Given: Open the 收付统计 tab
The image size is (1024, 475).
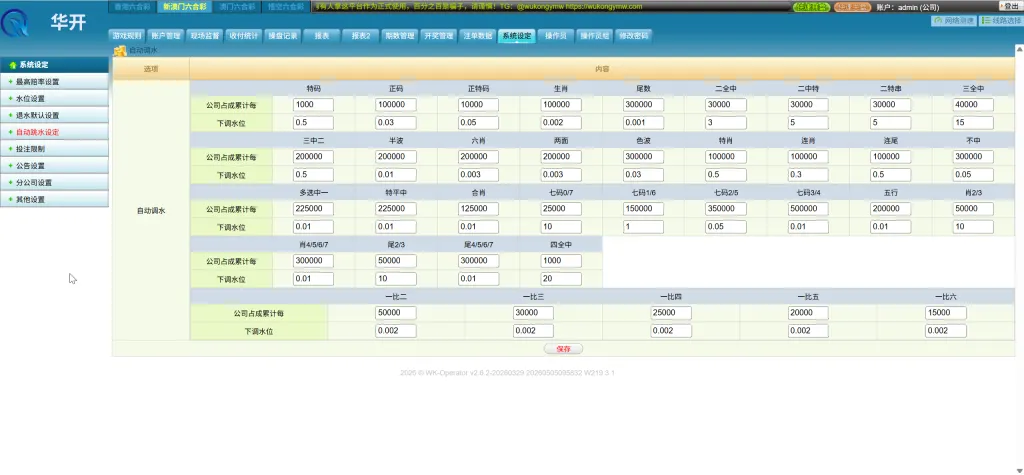Looking at the screenshot, I should pos(243,37).
